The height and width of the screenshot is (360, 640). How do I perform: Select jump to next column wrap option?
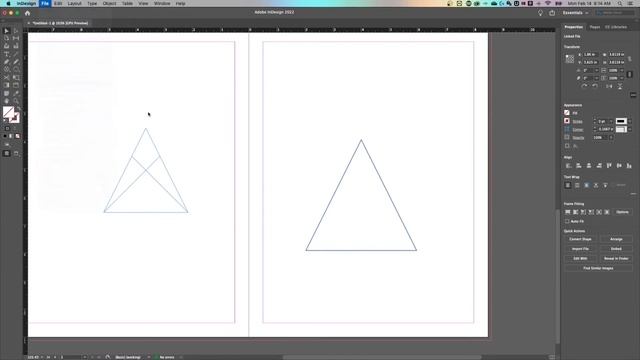point(605,185)
